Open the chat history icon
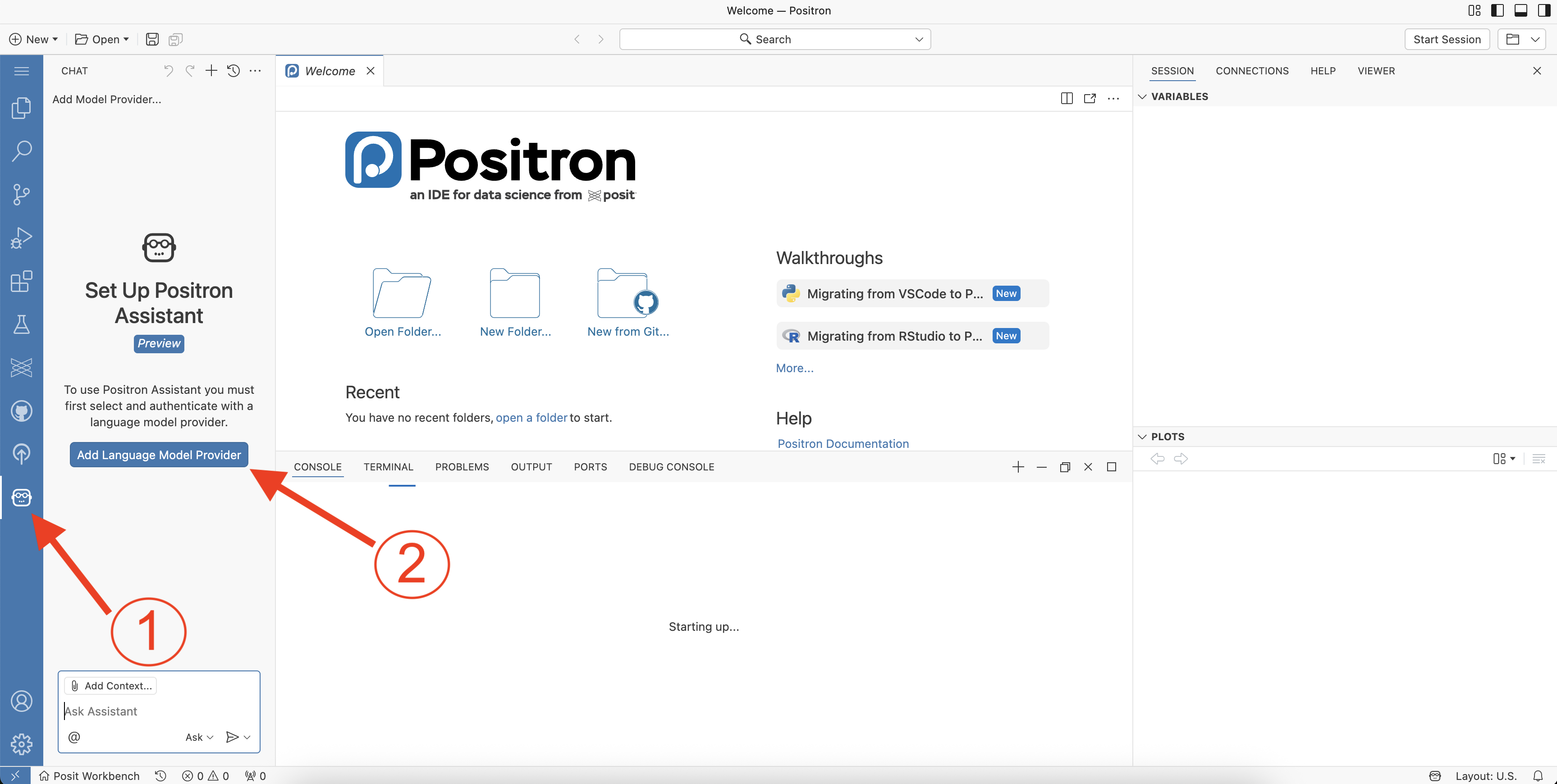The height and width of the screenshot is (784, 1557). (234, 71)
